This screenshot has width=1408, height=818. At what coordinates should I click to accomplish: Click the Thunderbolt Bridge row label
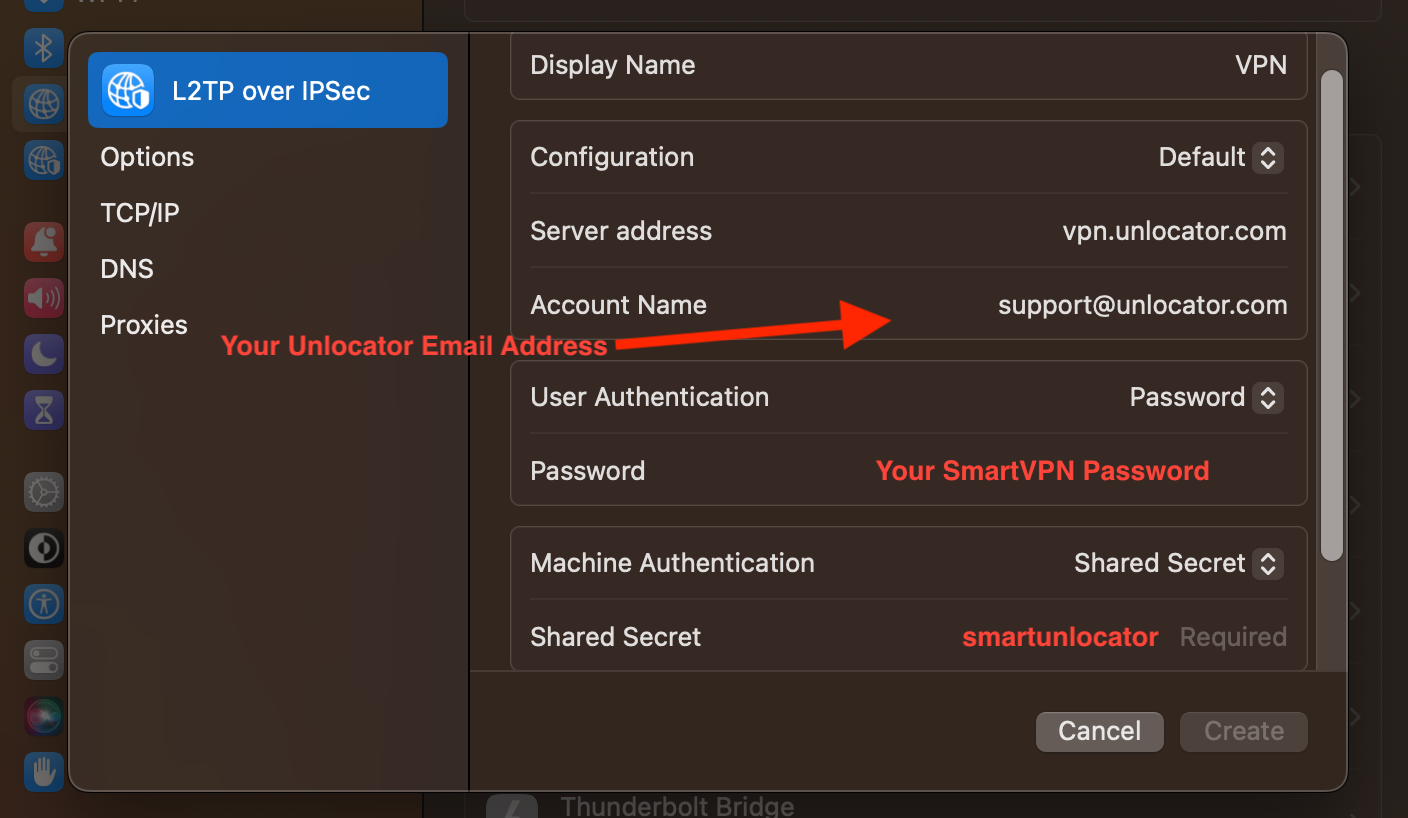tap(678, 806)
